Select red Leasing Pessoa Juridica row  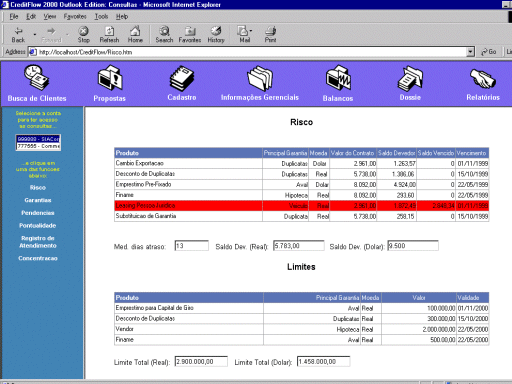point(301,205)
